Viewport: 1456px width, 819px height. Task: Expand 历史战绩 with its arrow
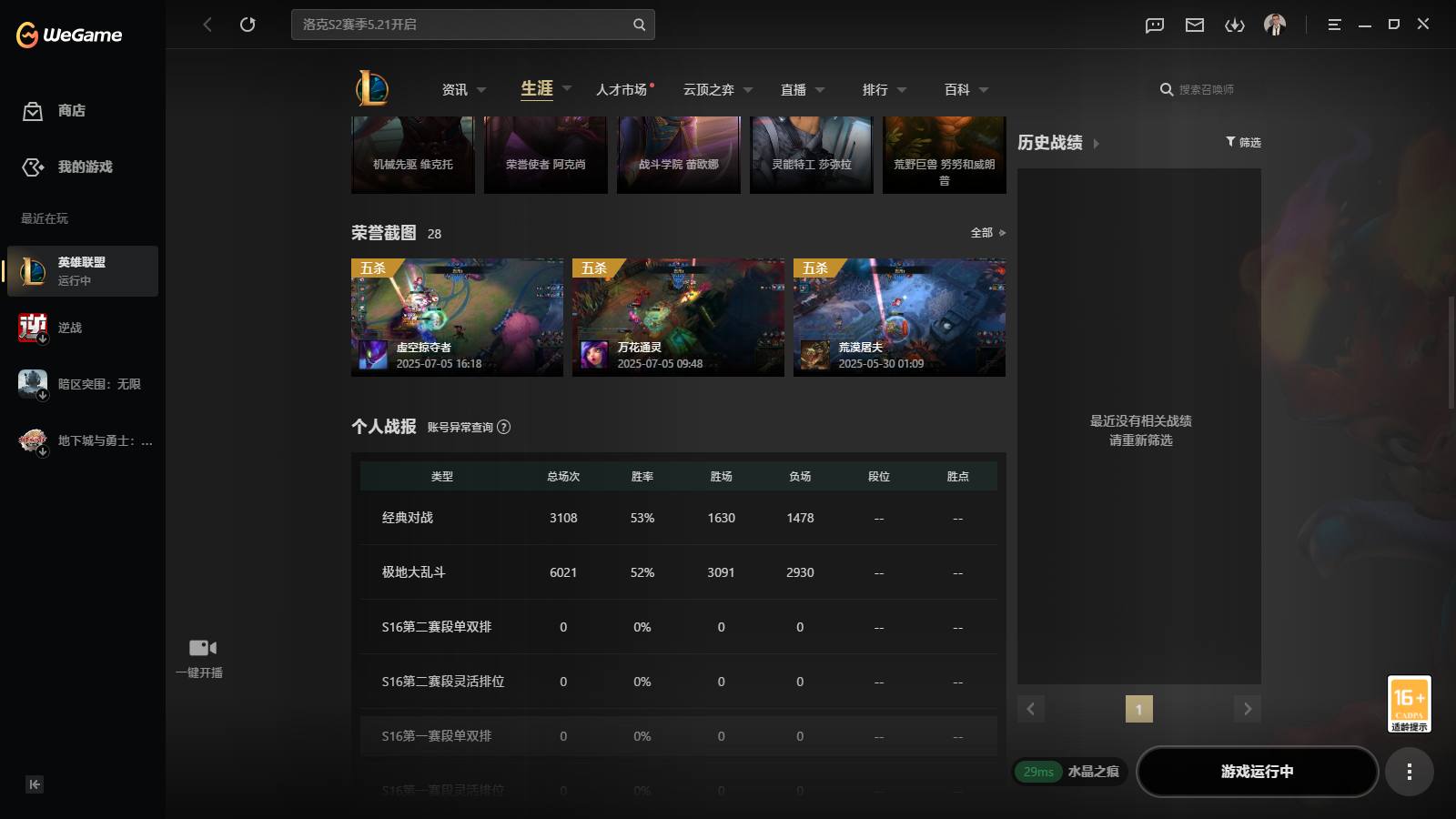pos(1096,143)
